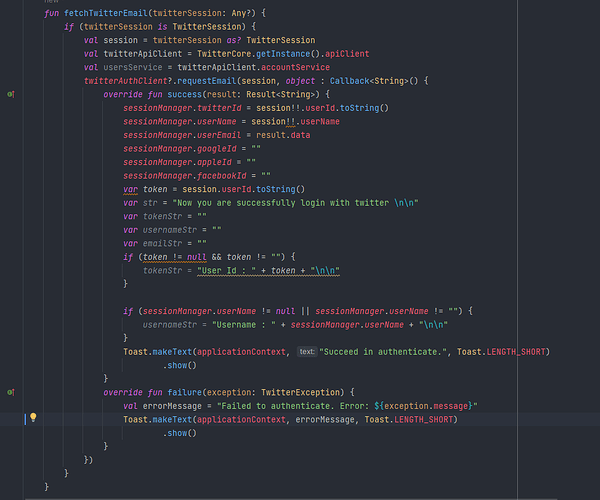Click twitterAuthClient before requestEmail
The width and height of the screenshot is (600, 500).
point(126,81)
